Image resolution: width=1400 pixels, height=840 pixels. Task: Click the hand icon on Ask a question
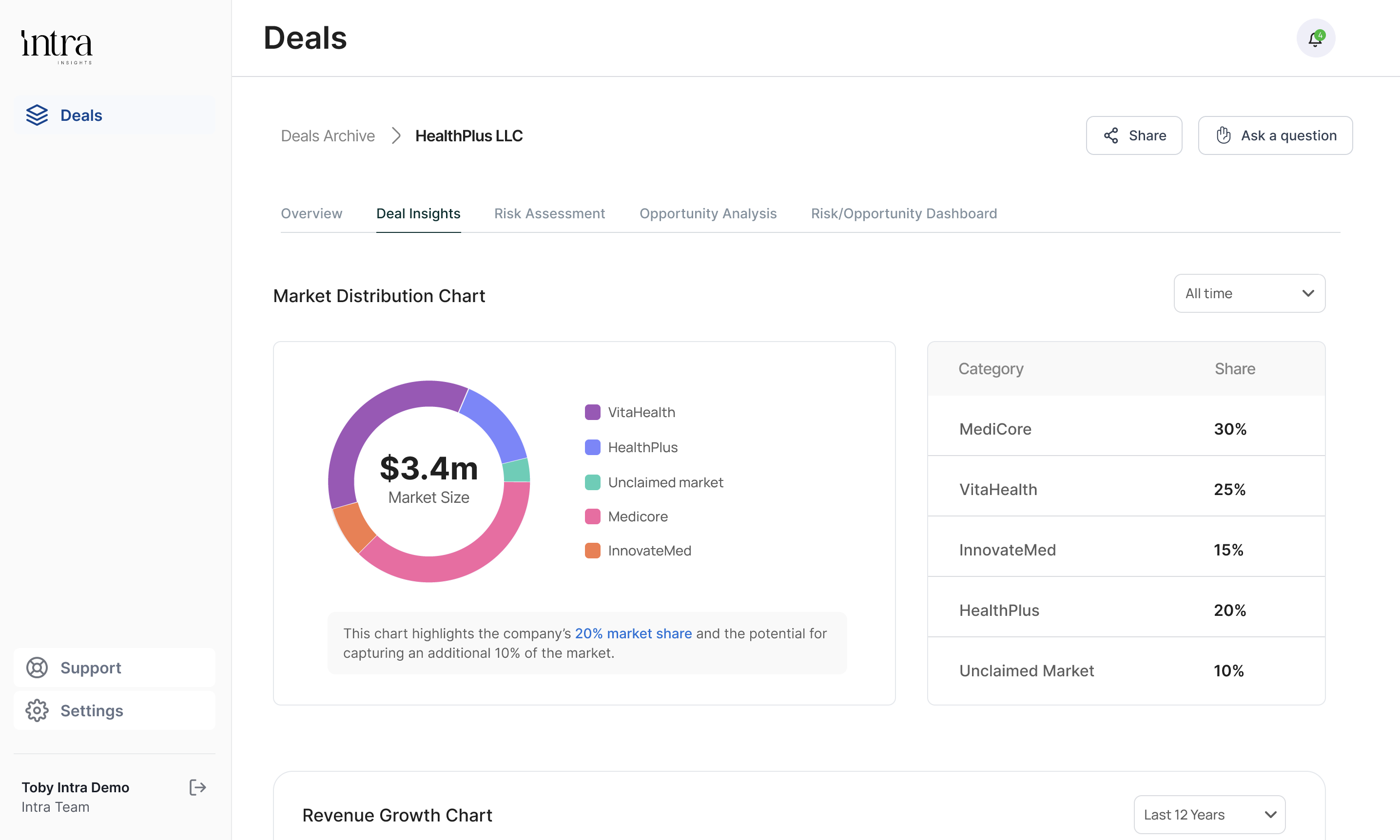pos(1224,135)
